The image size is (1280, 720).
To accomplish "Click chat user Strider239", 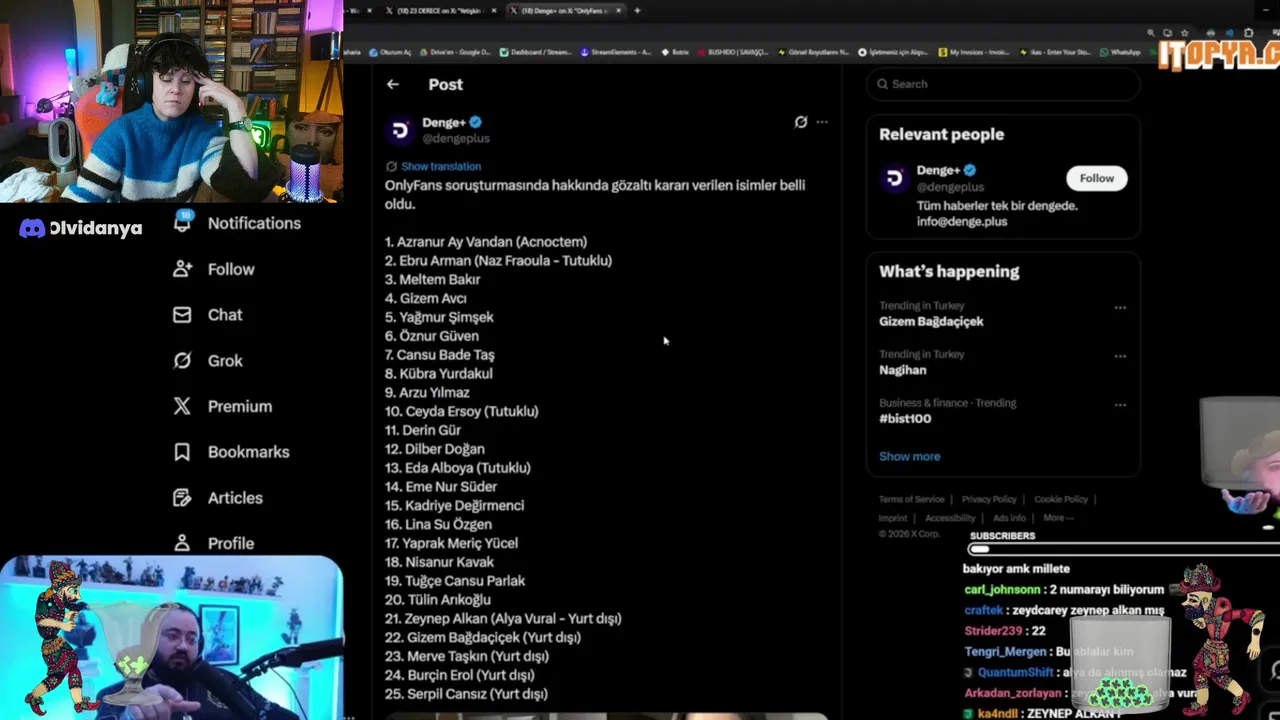I will [993, 631].
